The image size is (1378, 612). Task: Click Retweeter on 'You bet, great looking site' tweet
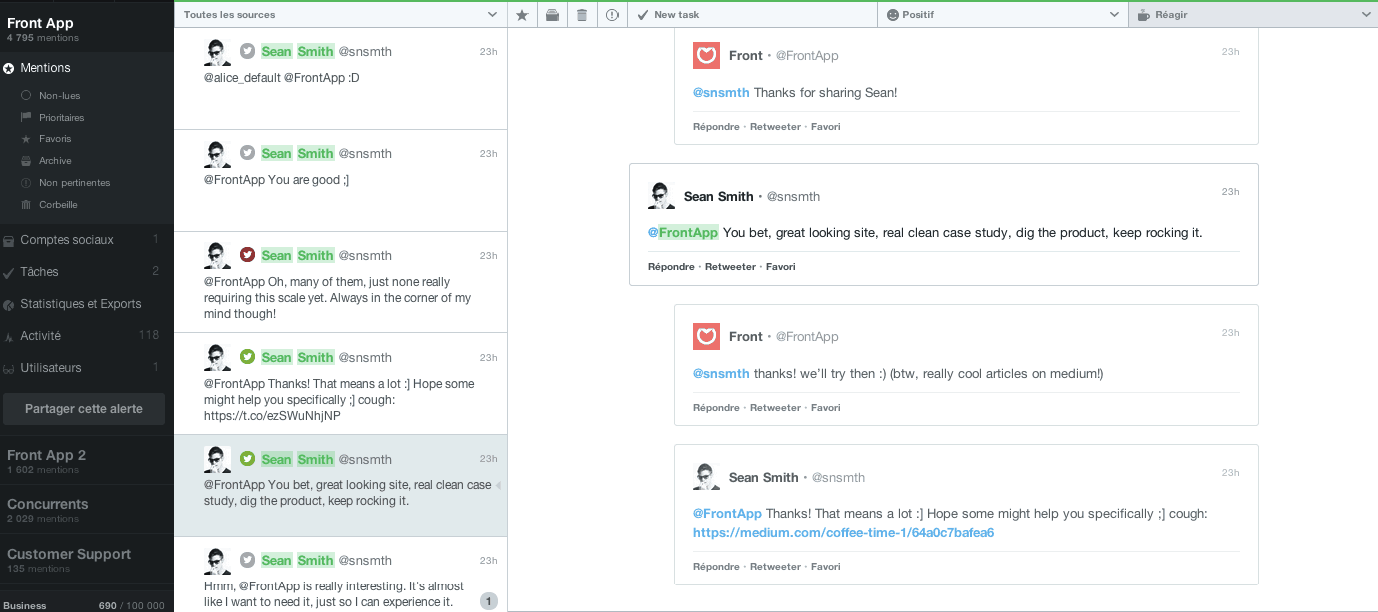tap(730, 267)
